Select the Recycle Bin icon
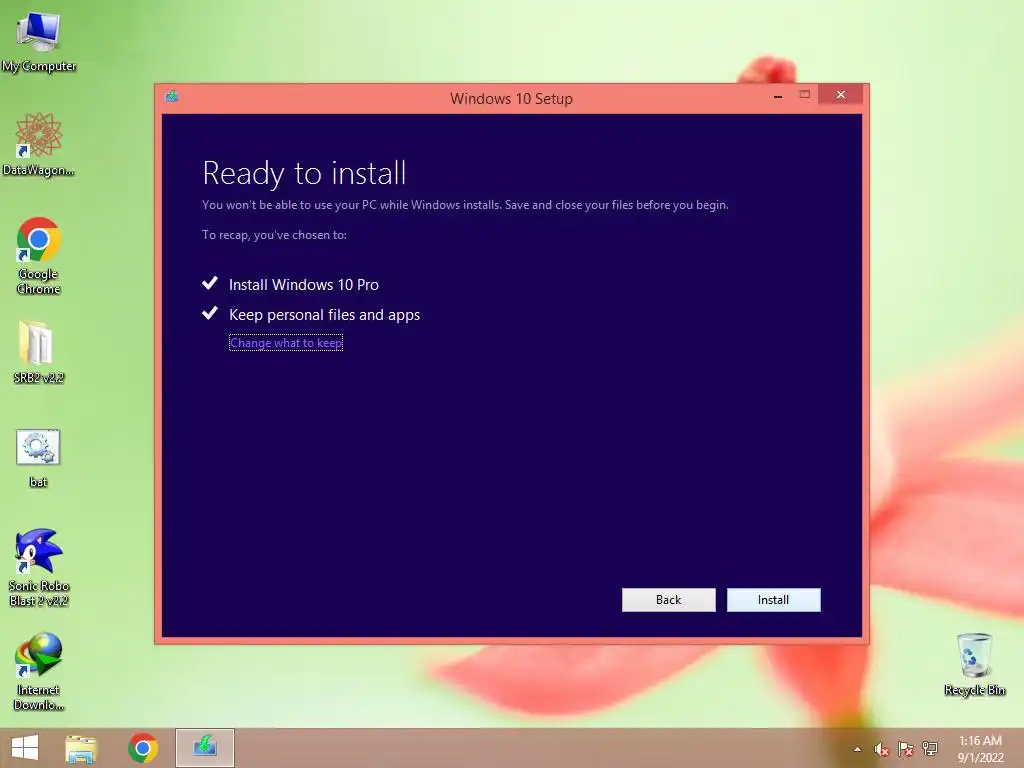Viewport: 1024px width, 768px height. 974,664
